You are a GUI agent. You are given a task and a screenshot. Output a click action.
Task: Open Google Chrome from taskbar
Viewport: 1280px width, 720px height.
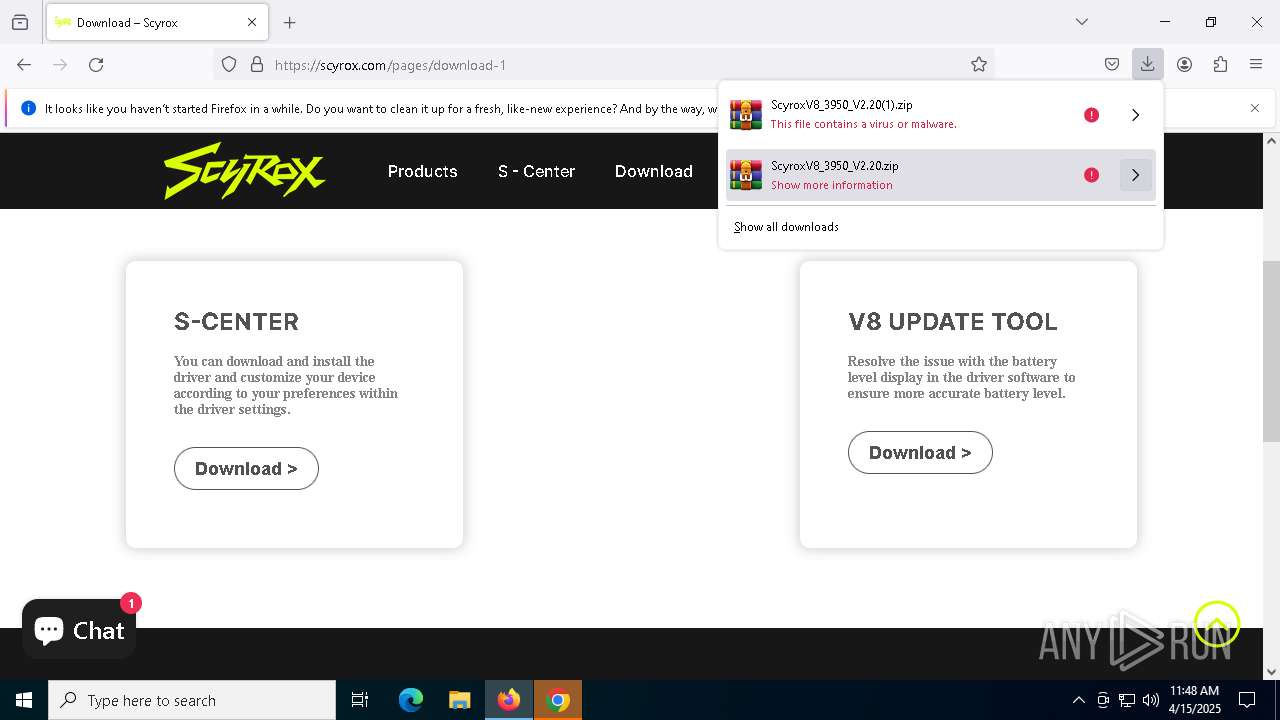click(x=559, y=700)
